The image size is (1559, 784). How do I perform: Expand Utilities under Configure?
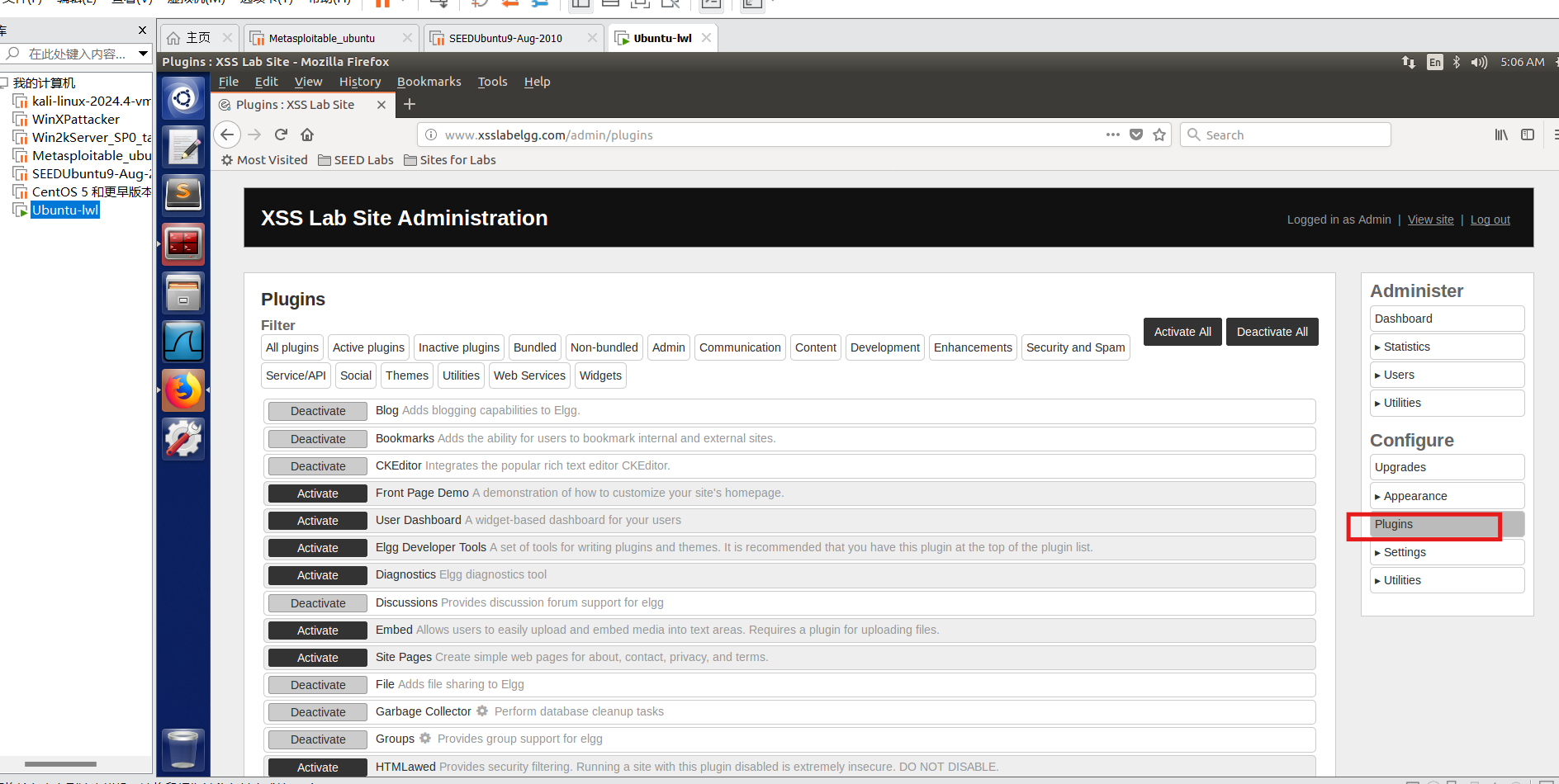pyautogui.click(x=1447, y=580)
